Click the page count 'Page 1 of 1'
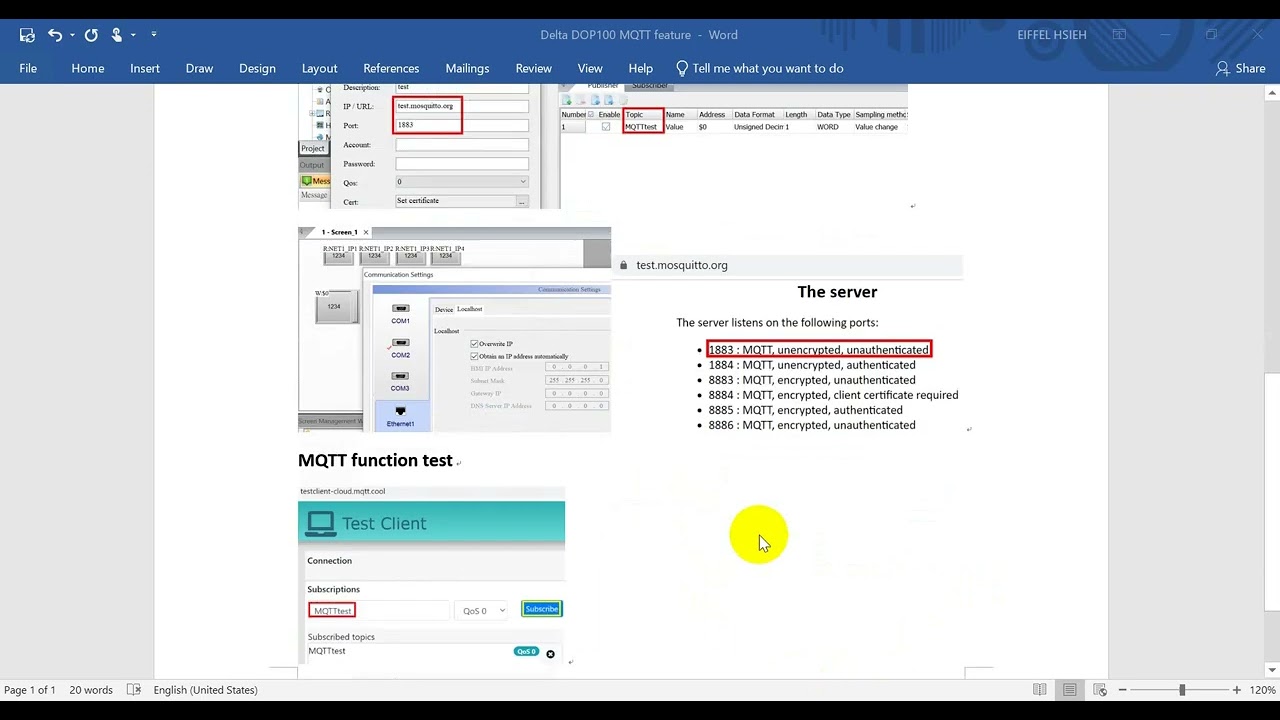This screenshot has height=720, width=1280. (x=30, y=690)
